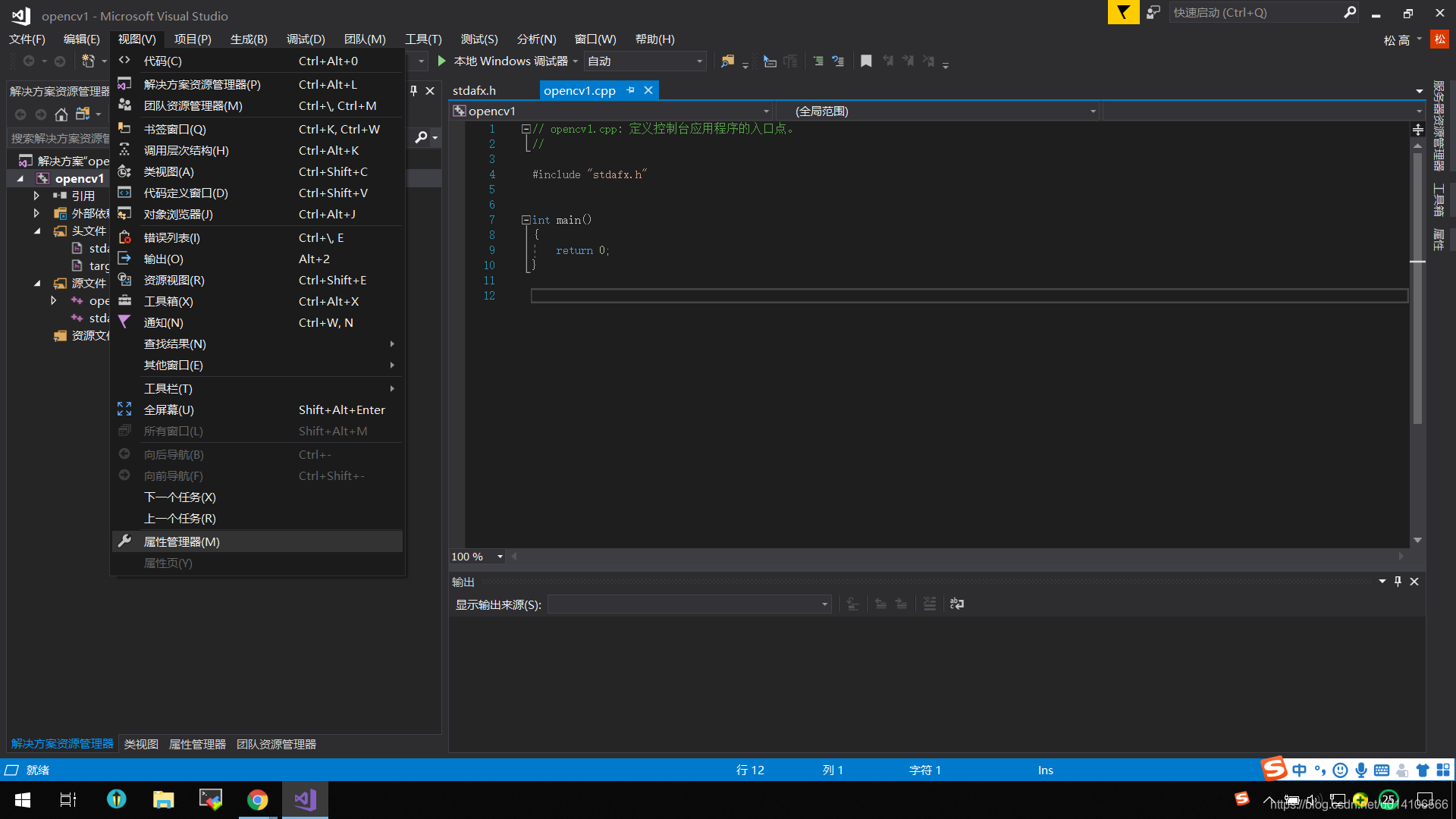Choose 输出(O) menu entry
The image size is (1456, 819).
click(x=257, y=259)
